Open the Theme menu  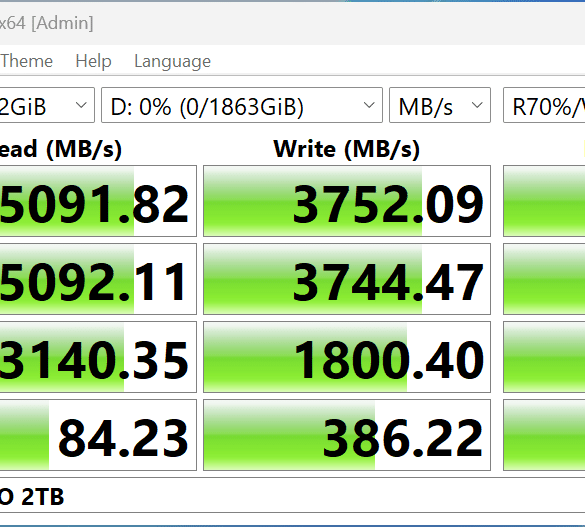point(26,61)
